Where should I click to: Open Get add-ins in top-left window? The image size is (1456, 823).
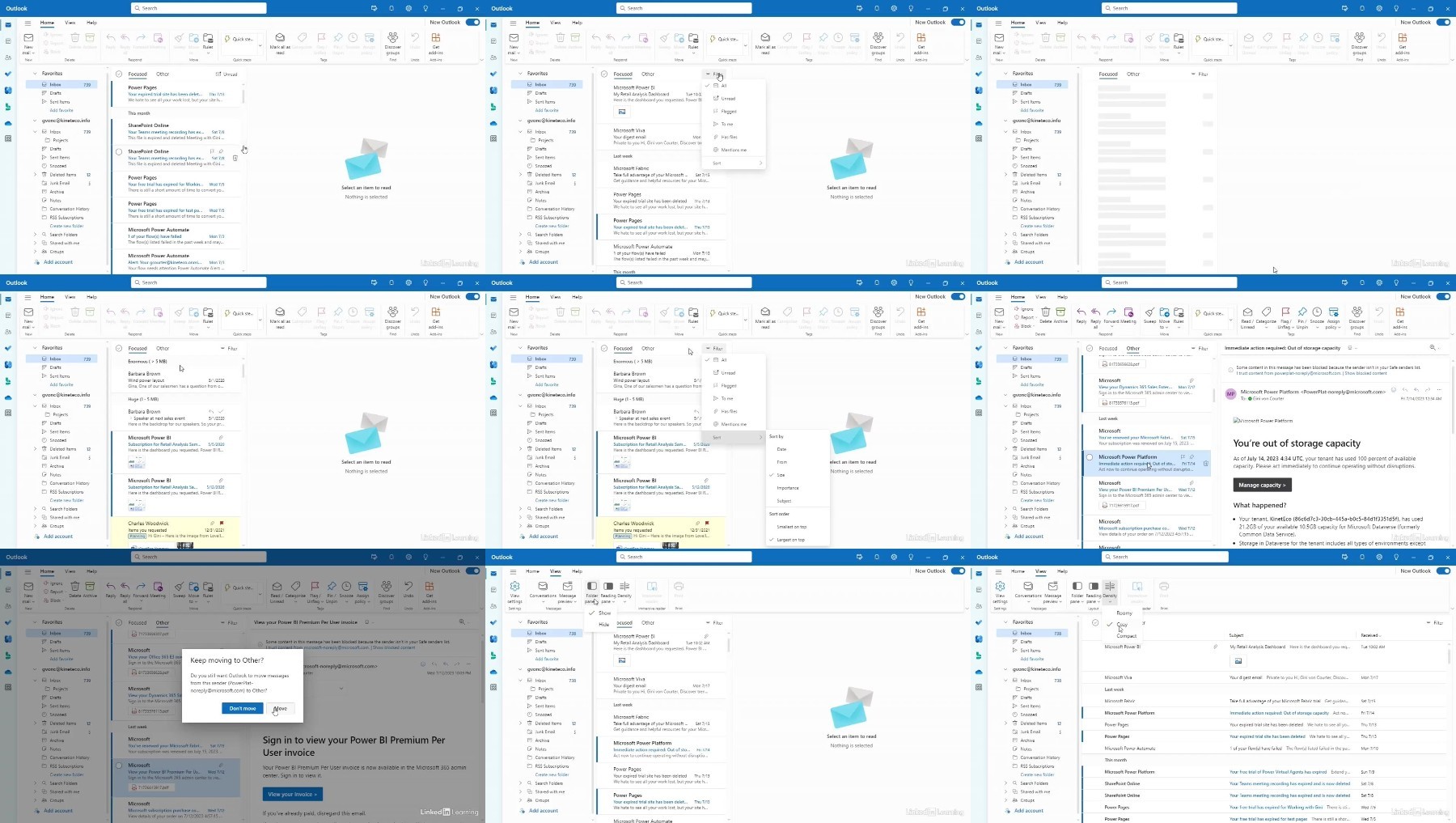[x=436, y=42]
